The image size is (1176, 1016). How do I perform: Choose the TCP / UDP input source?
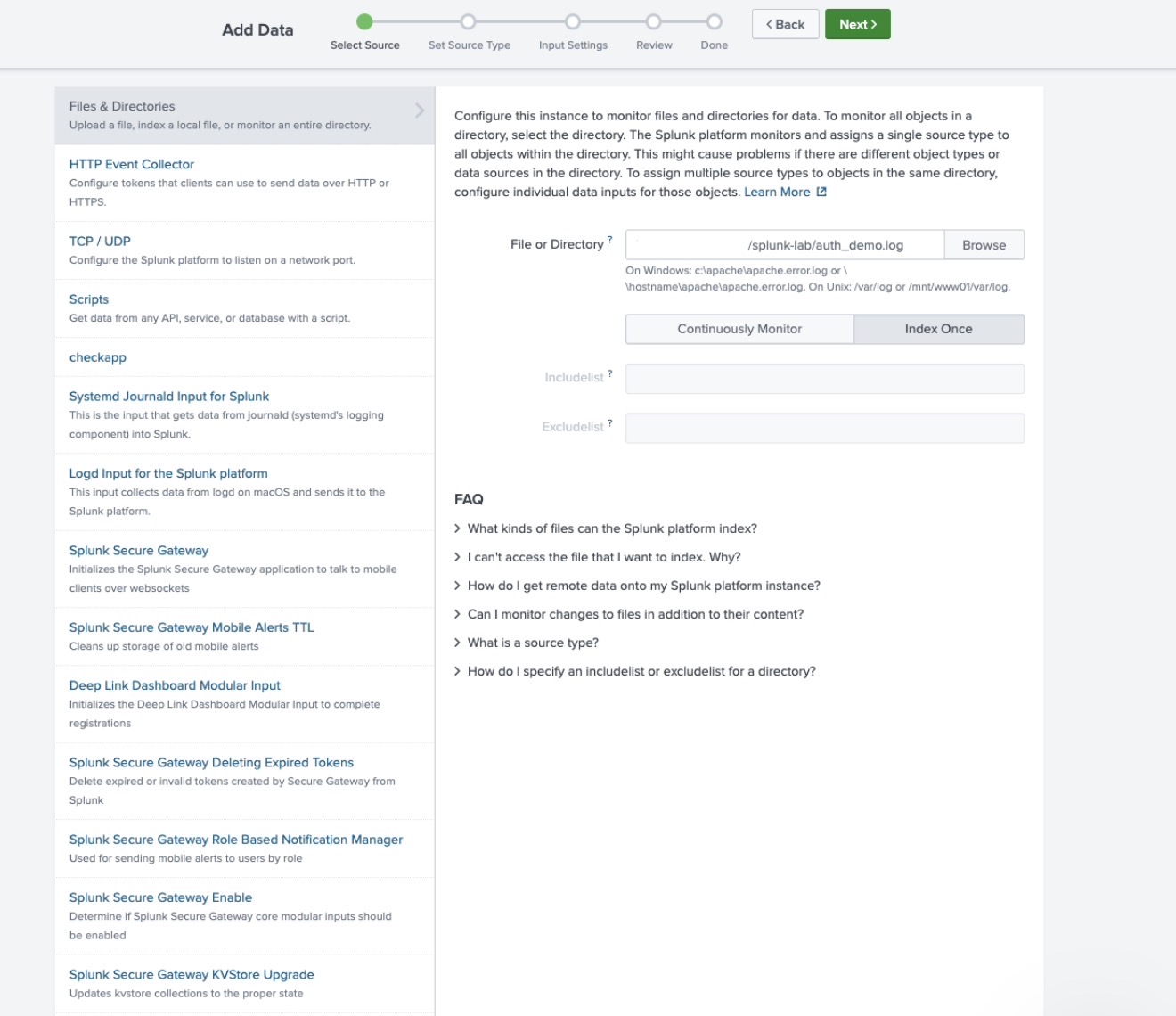pos(100,242)
